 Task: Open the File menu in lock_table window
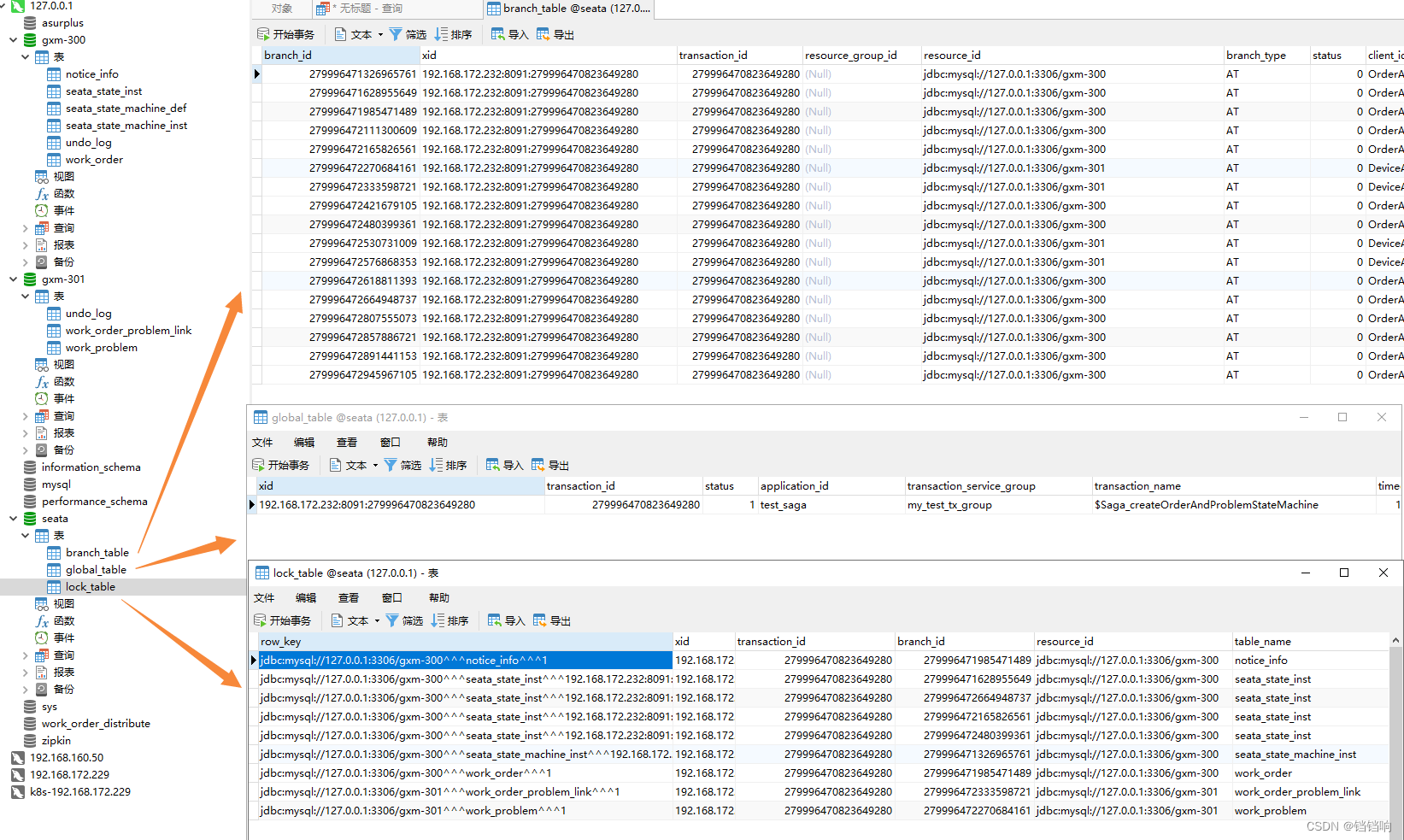pyautogui.click(x=264, y=597)
